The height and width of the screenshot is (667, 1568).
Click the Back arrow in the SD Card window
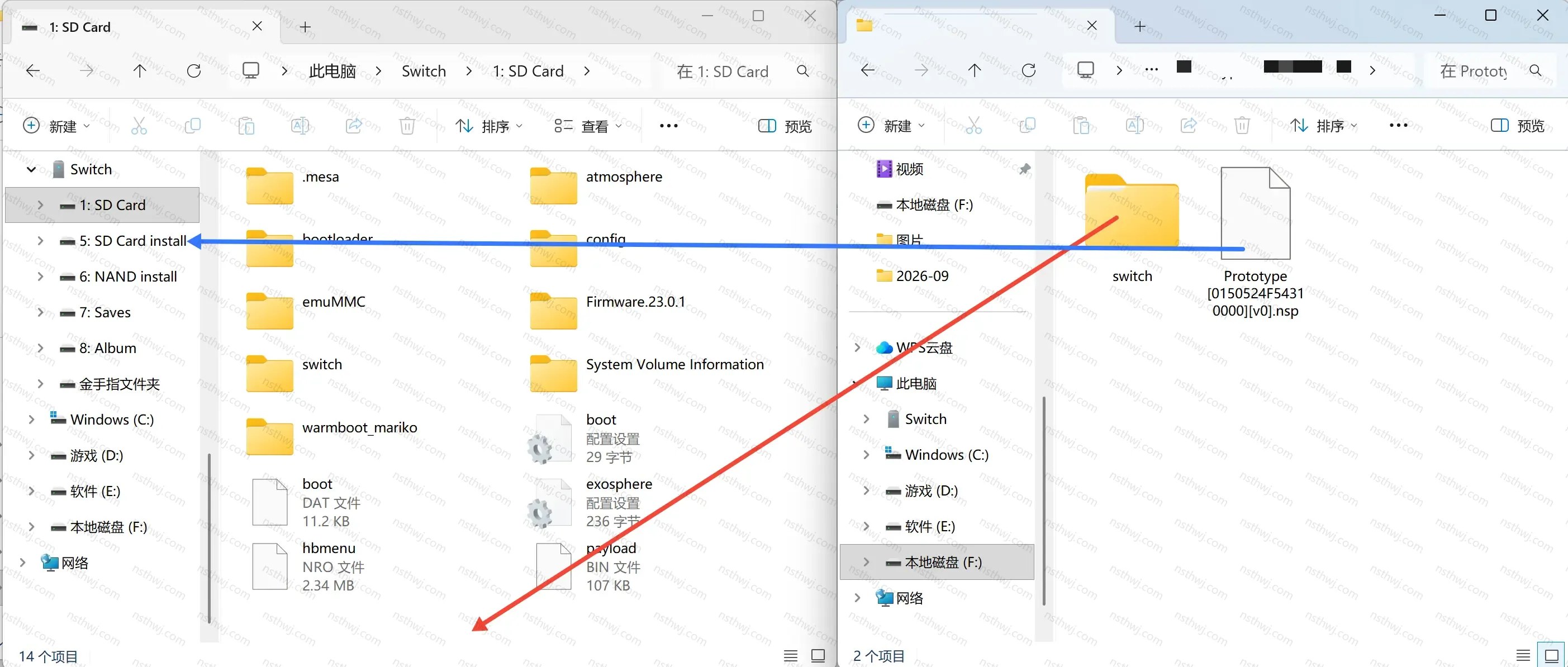33,71
